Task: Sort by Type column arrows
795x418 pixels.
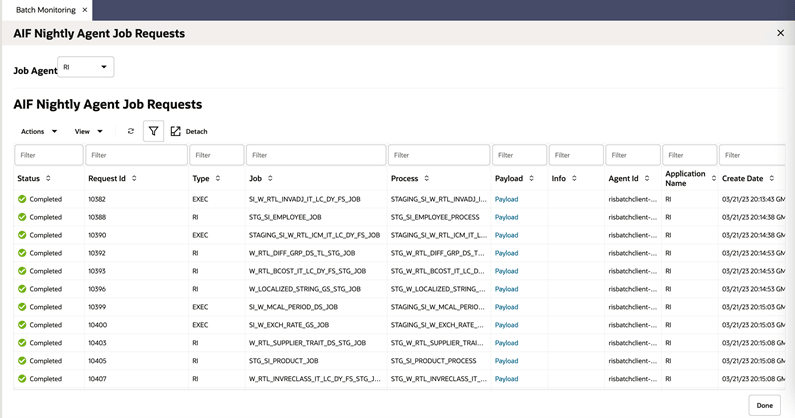Action: point(218,179)
